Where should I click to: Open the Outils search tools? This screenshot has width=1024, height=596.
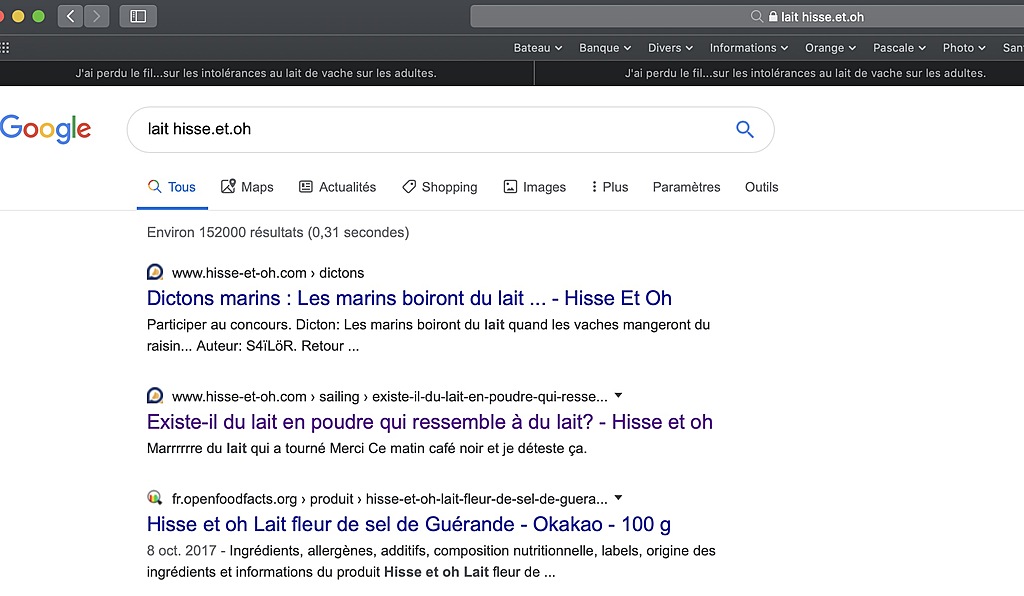click(x=761, y=187)
